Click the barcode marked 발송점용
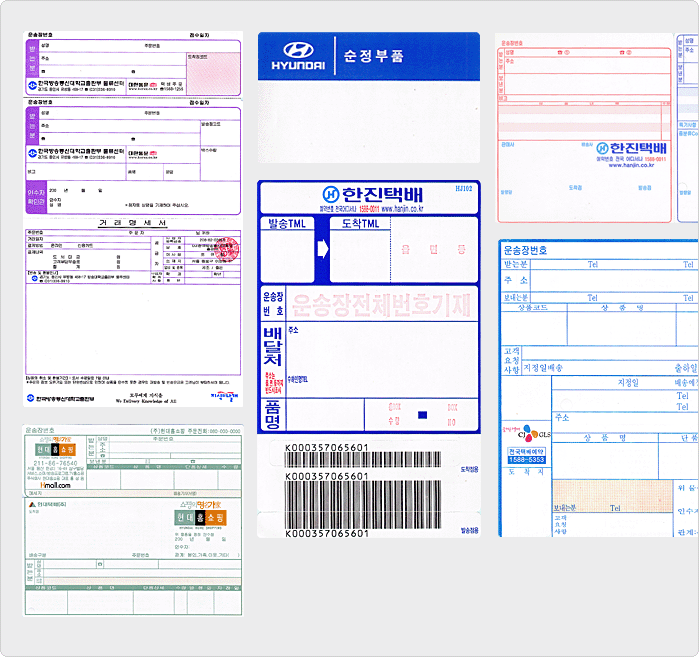The height and width of the screenshot is (657, 699). point(362,505)
